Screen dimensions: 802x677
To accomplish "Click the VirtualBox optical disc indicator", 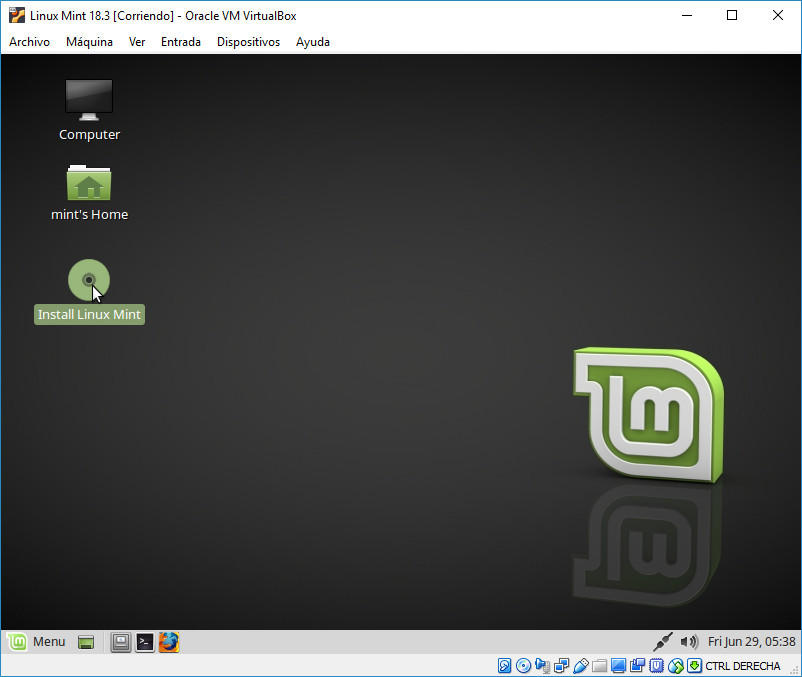I will pos(523,666).
